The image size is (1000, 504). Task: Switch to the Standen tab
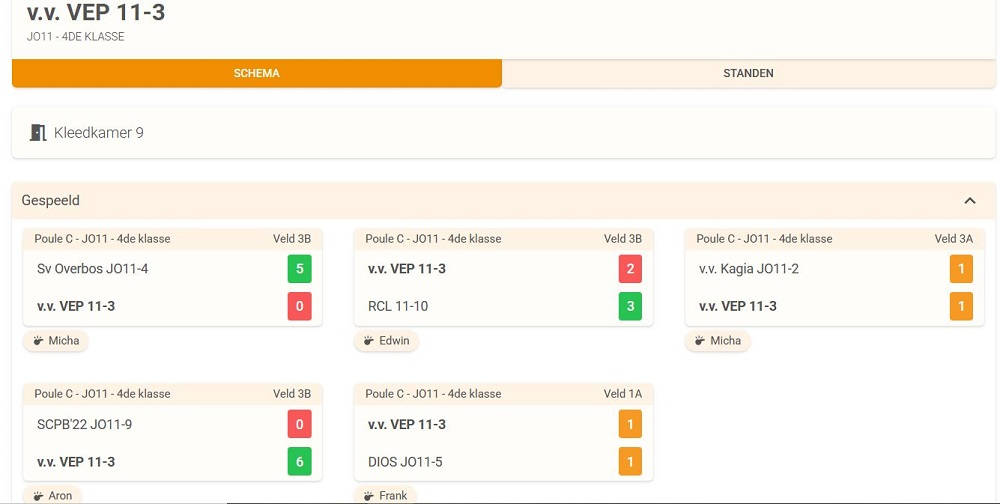748,73
